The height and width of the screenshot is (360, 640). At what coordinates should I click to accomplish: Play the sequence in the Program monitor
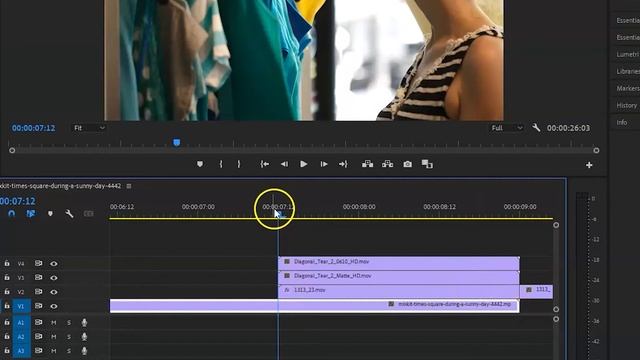click(x=304, y=164)
